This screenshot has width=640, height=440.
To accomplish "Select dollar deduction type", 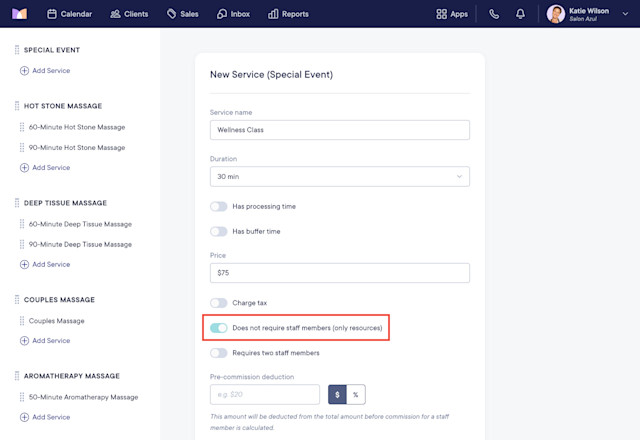I will 337,395.
